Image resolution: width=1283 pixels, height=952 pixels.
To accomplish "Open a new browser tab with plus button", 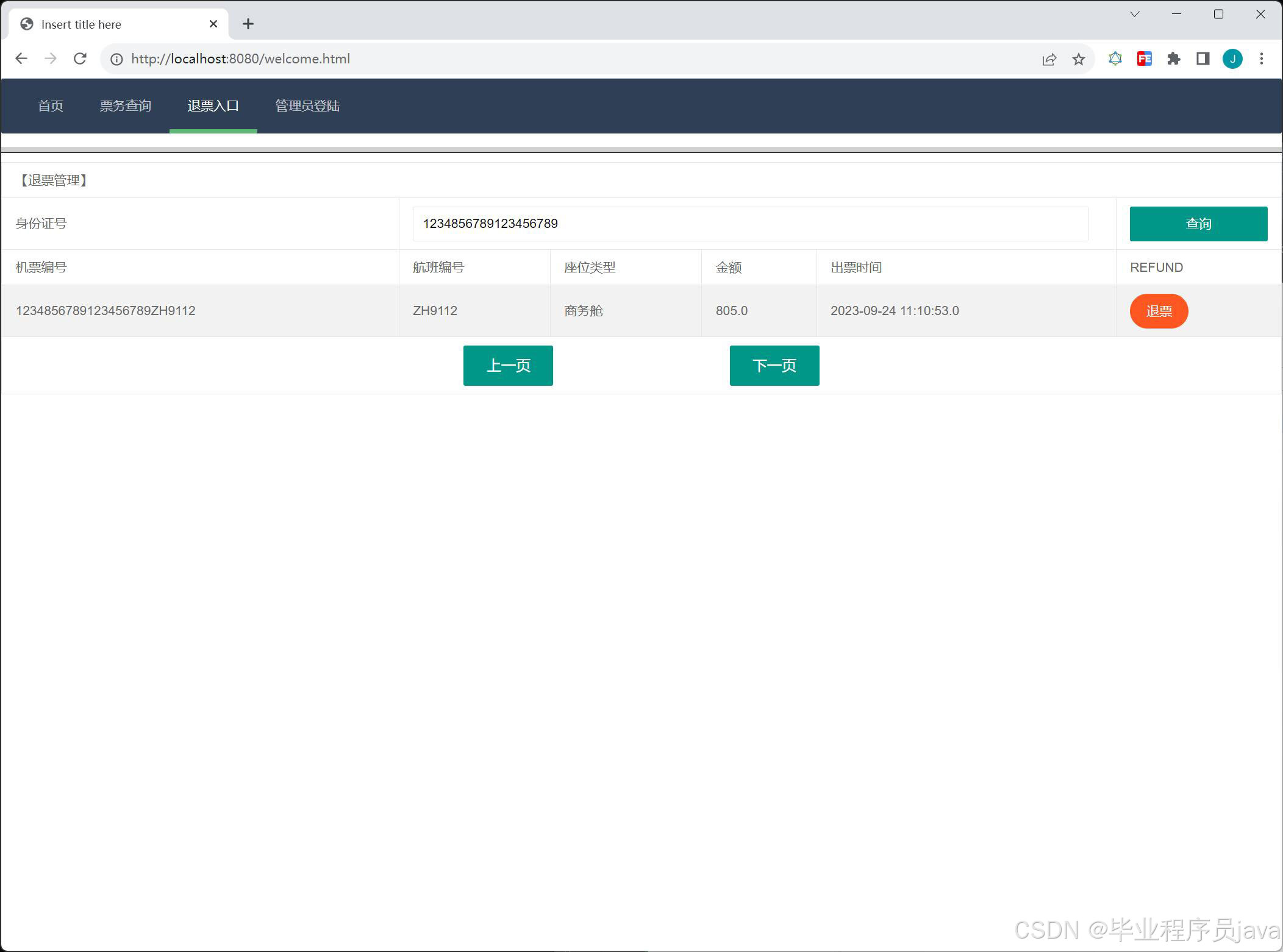I will tap(248, 24).
